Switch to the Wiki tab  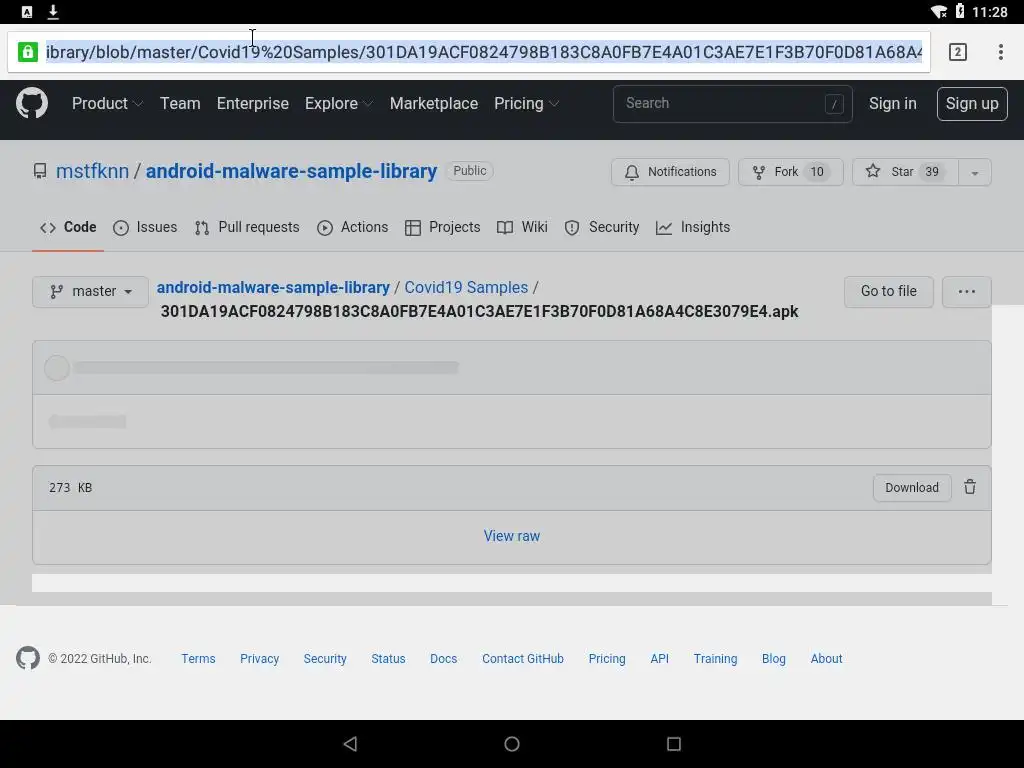pyautogui.click(x=522, y=227)
